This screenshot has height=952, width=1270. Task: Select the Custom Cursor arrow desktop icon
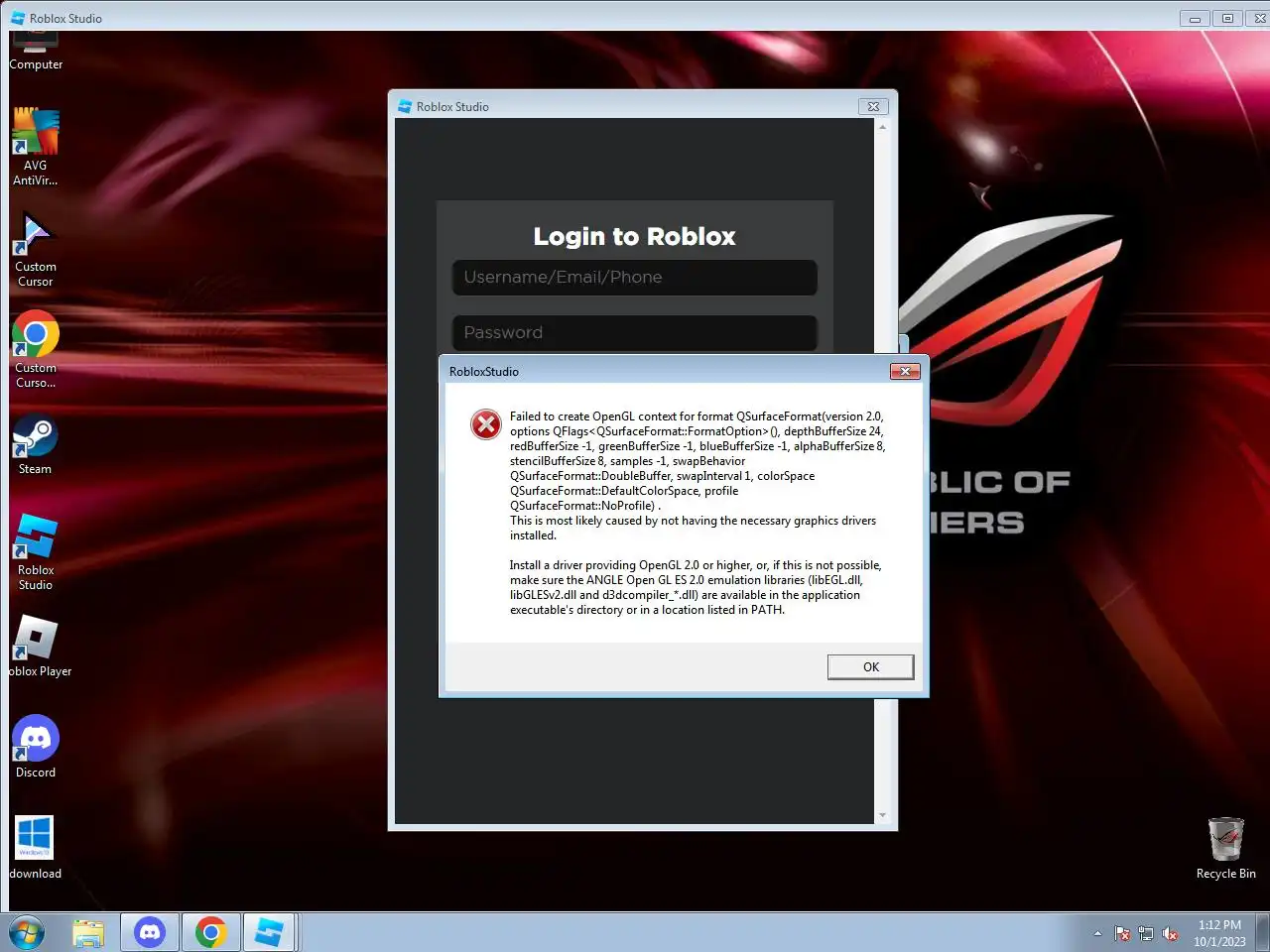coord(36,249)
